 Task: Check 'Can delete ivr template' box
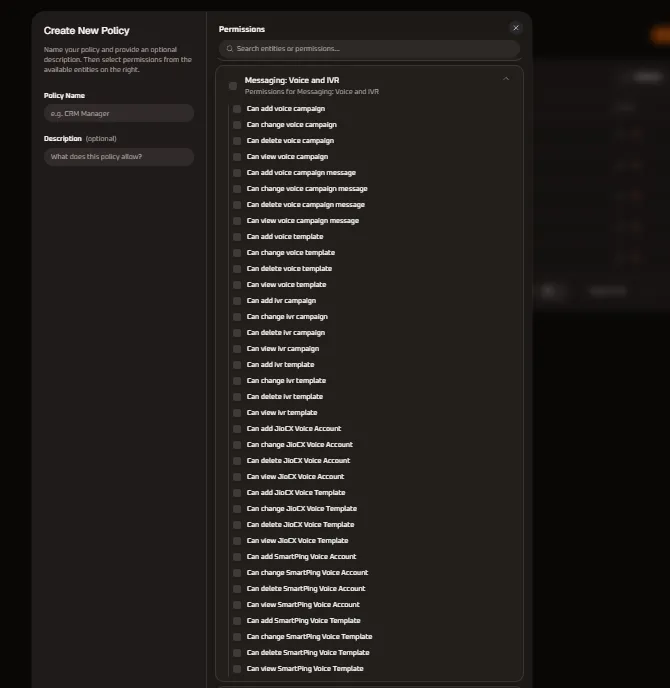pyautogui.click(x=237, y=397)
